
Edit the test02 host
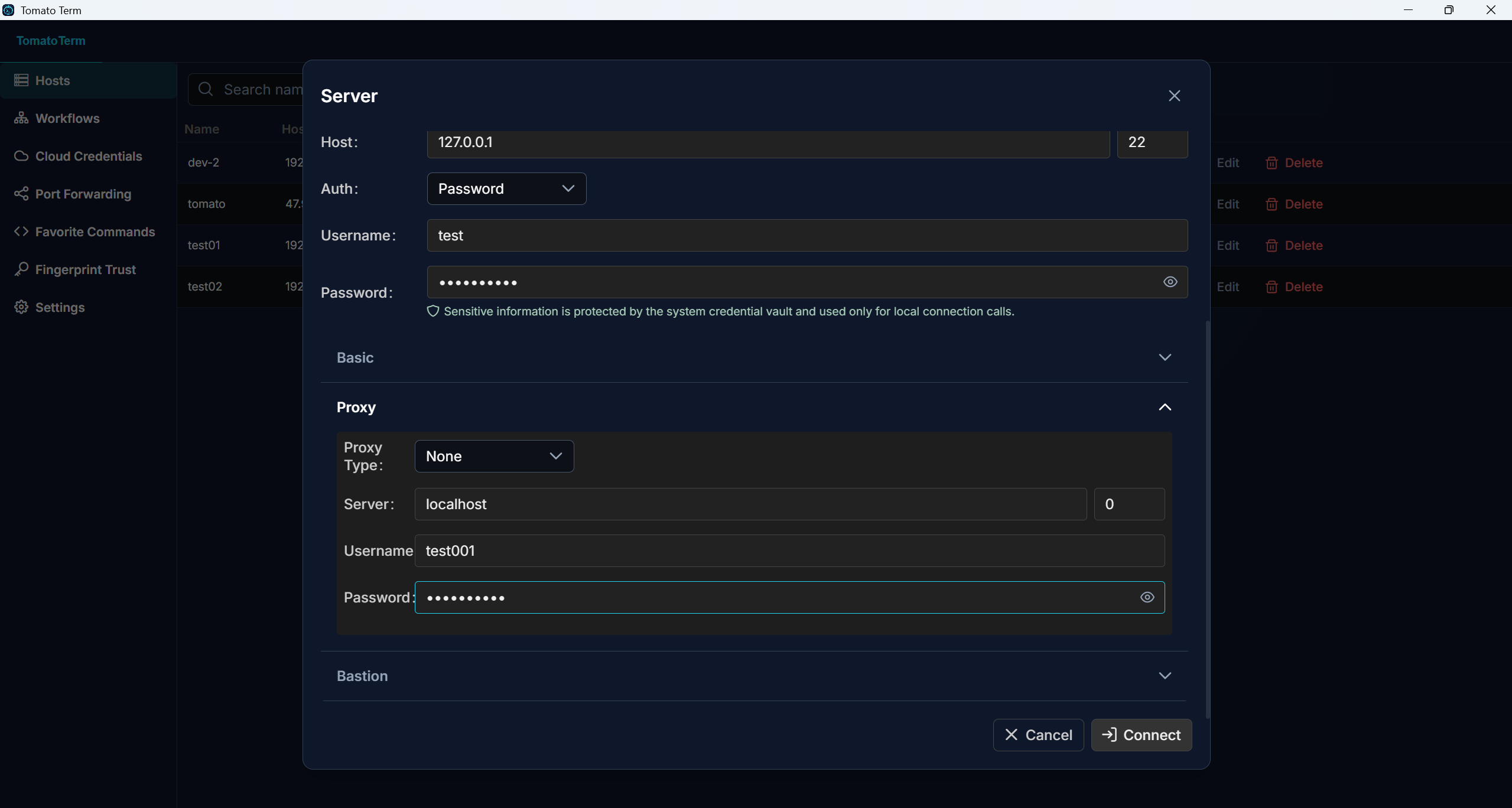coord(1228,287)
